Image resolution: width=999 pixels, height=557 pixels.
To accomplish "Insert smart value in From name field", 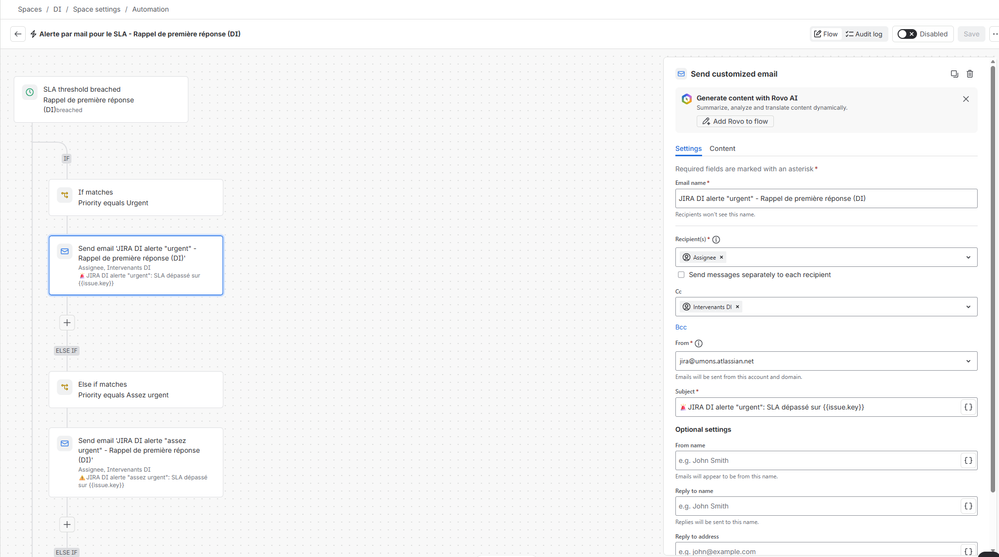I will (x=968, y=460).
